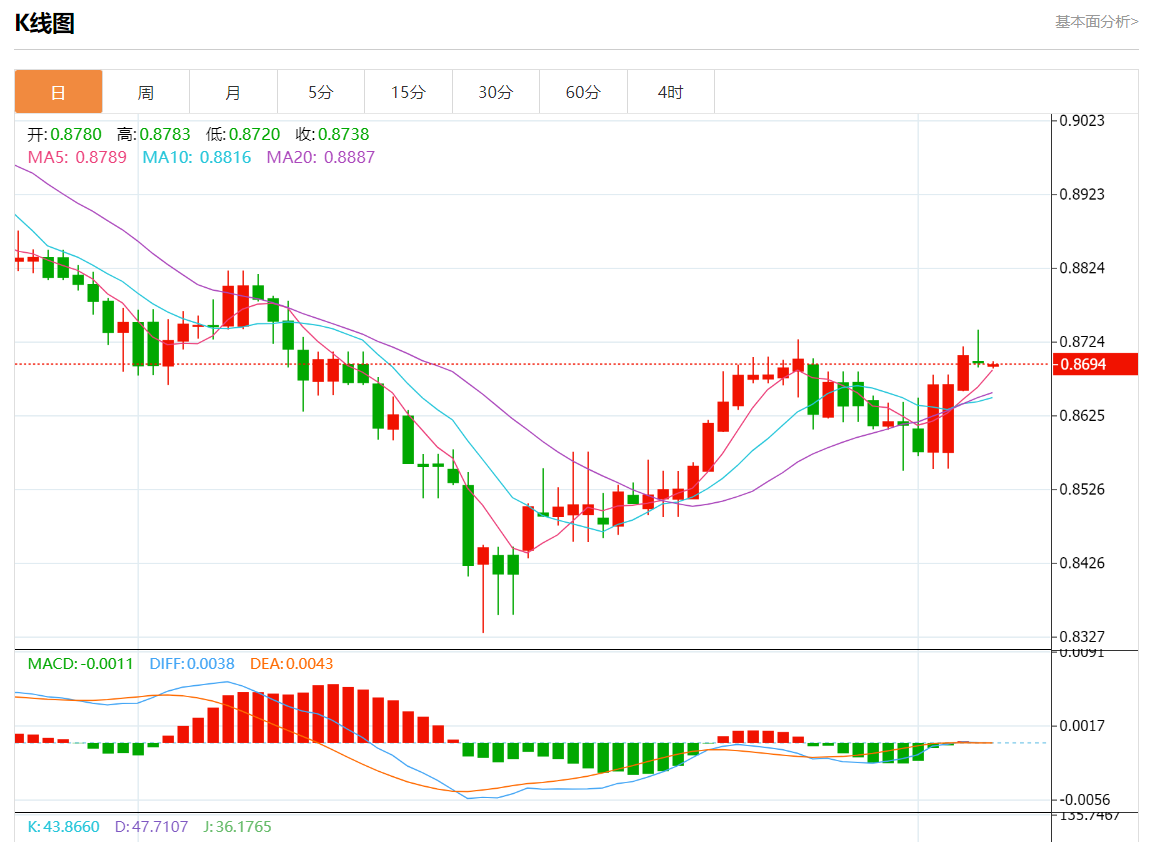Screen dimensions: 1176x842
Task: Click the 0.8724 price axis label
Action: (x=1082, y=342)
